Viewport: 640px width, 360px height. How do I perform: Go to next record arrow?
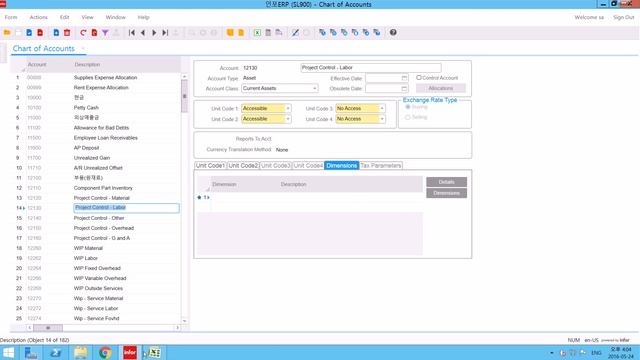click(154, 33)
